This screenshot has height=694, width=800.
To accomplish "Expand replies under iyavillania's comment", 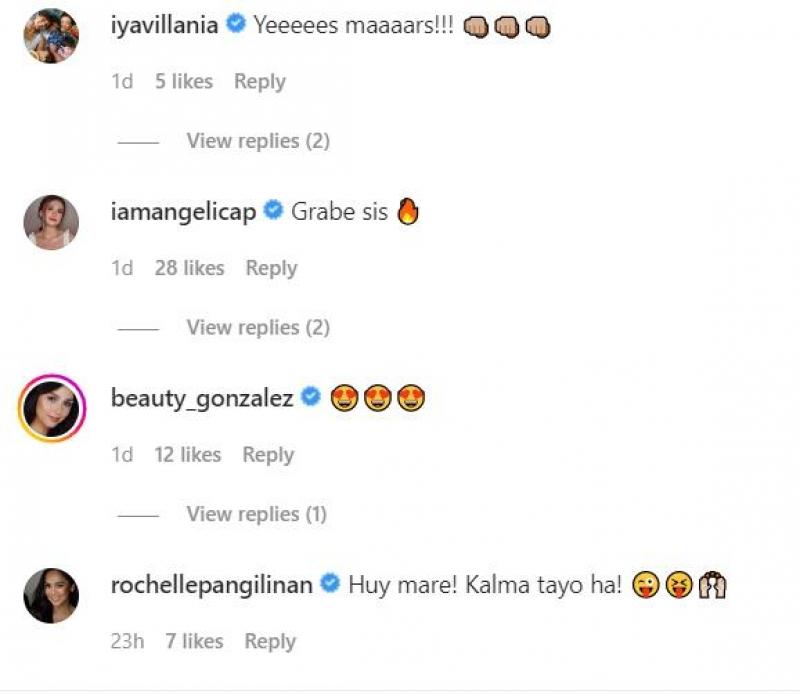I will coord(257,141).
